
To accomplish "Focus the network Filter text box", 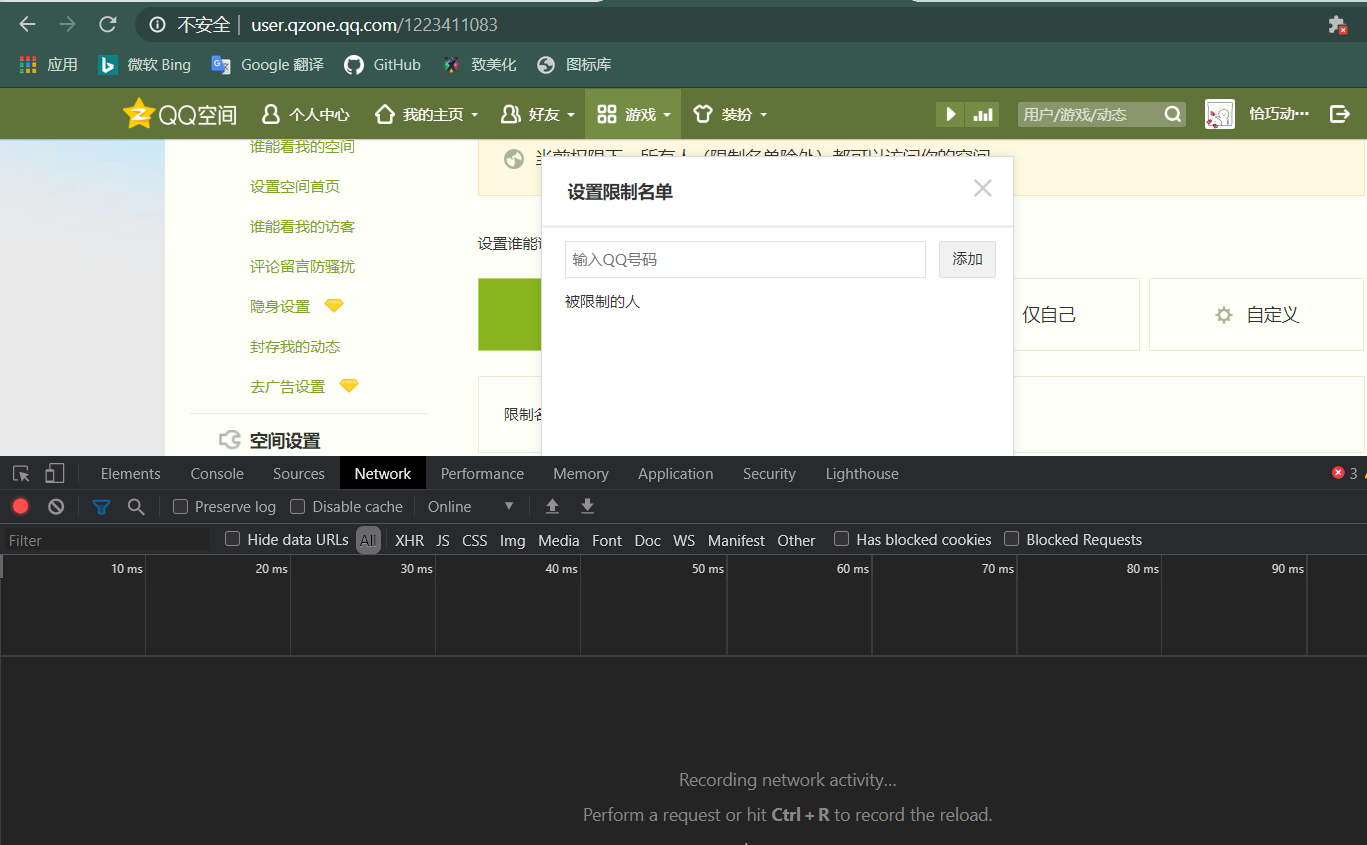I will point(107,540).
